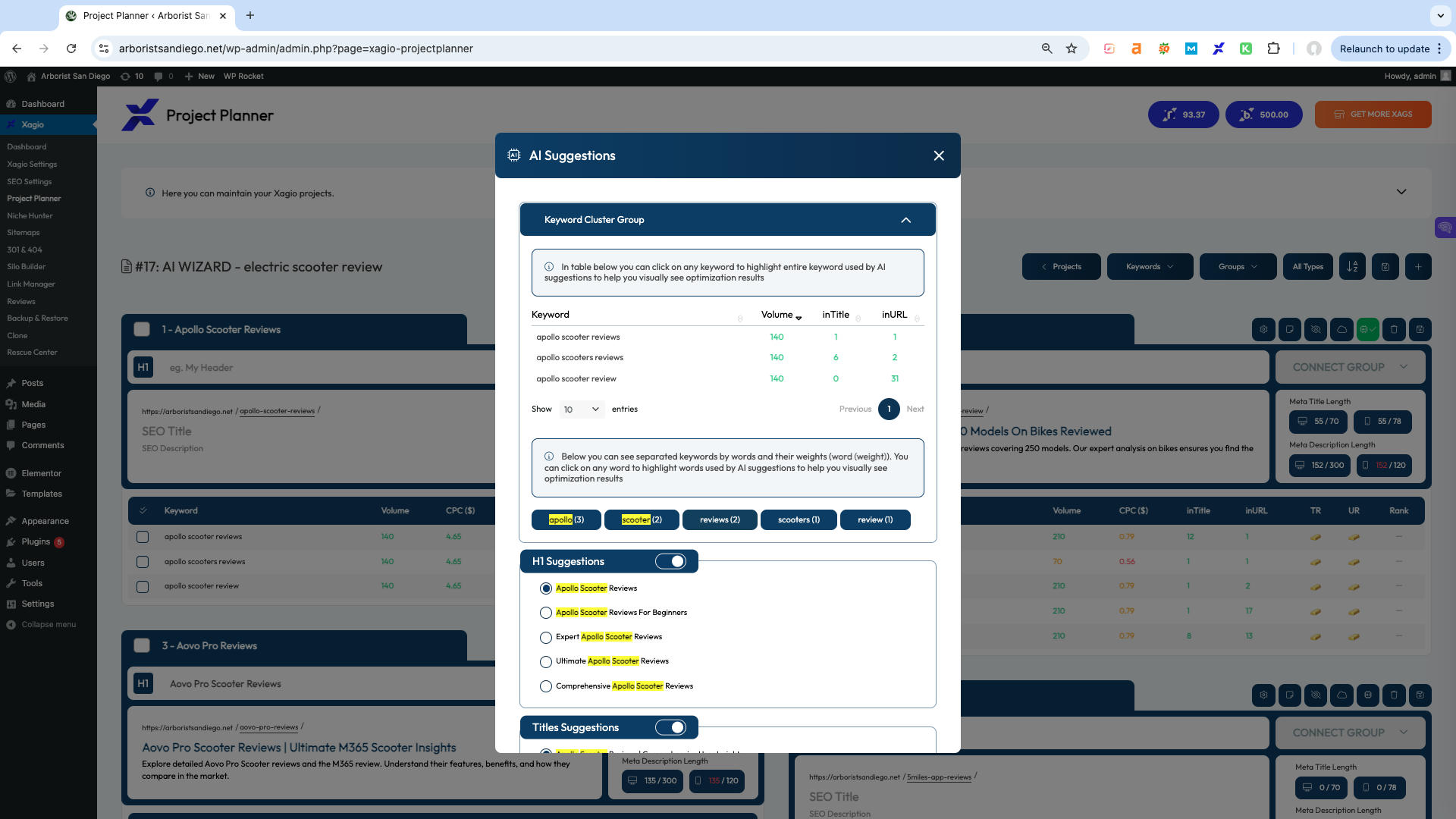The width and height of the screenshot is (1456, 819).
Task: Select 'Expert Apollo Scooter Reviews' radio option
Action: click(x=546, y=637)
